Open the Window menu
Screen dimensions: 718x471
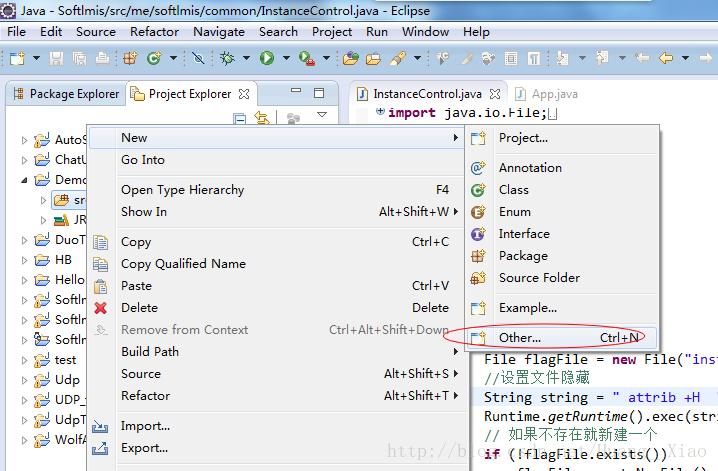click(425, 32)
